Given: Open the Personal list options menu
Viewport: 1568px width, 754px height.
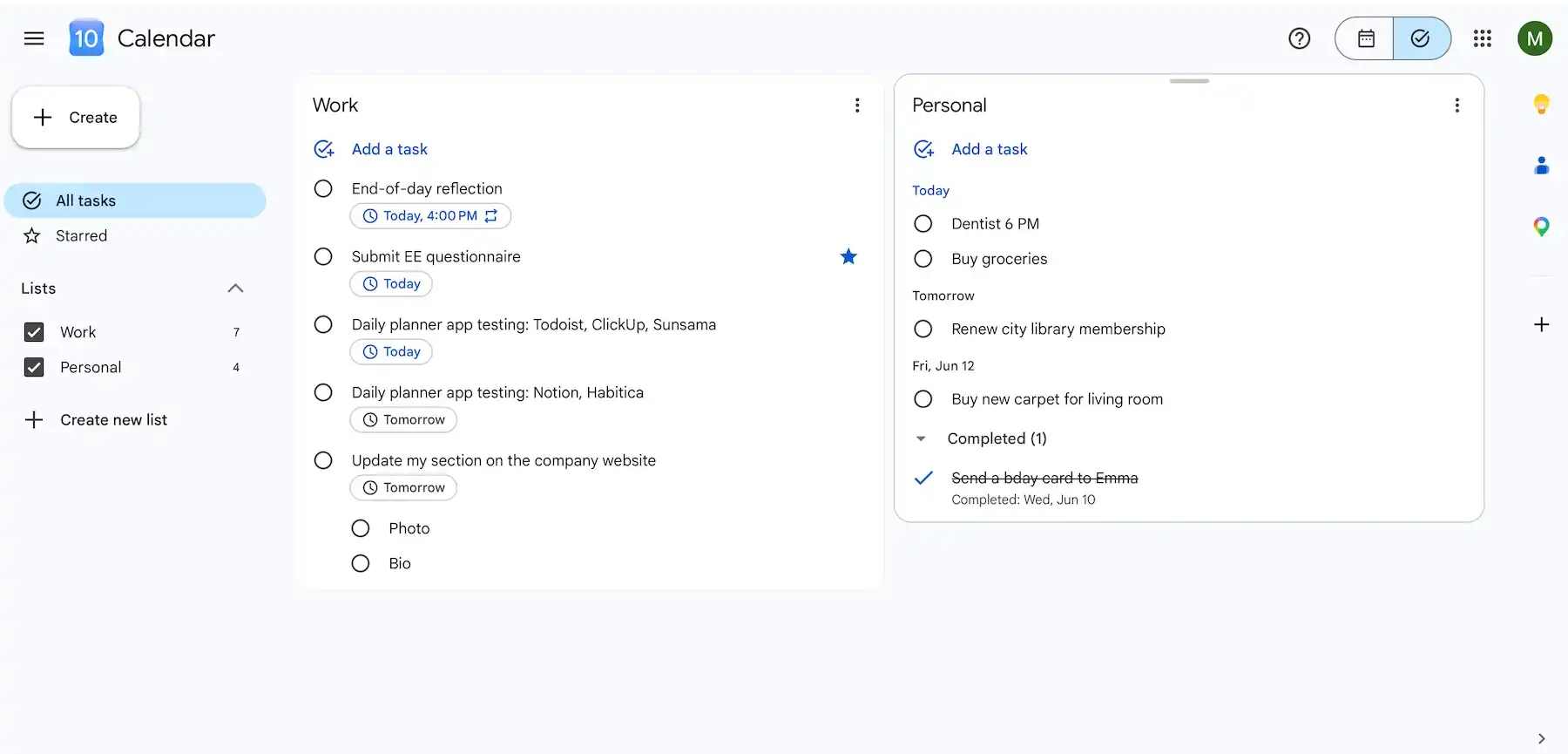Looking at the screenshot, I should click(1456, 105).
